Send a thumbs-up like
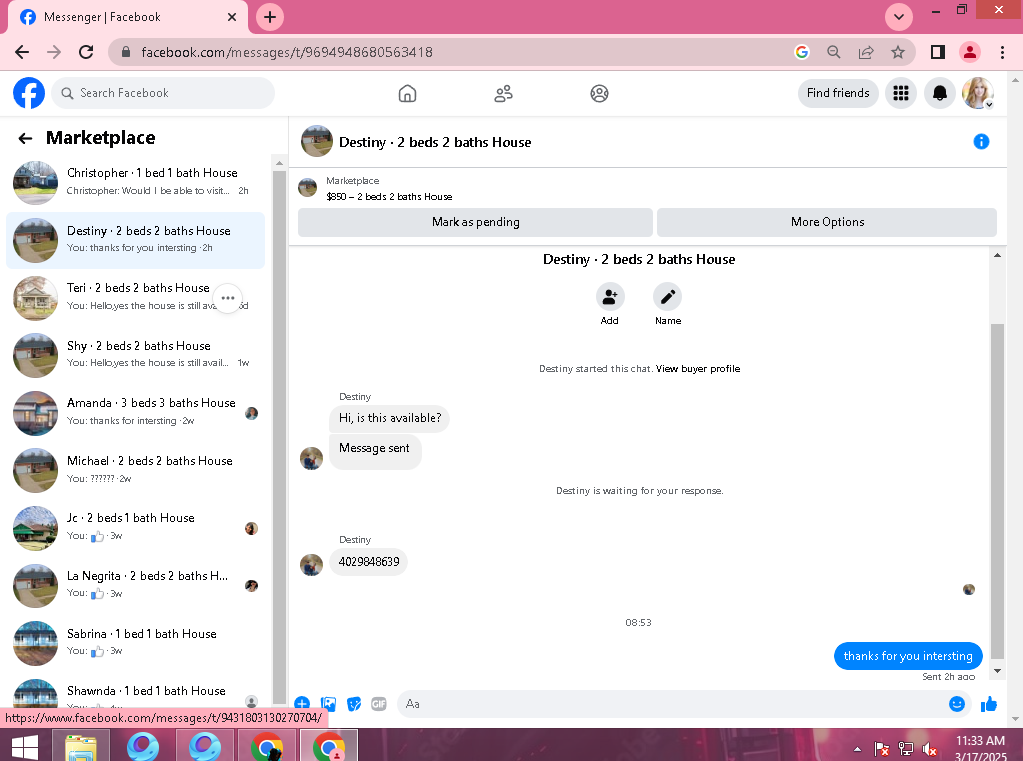This screenshot has width=1023, height=761. pos(988,704)
